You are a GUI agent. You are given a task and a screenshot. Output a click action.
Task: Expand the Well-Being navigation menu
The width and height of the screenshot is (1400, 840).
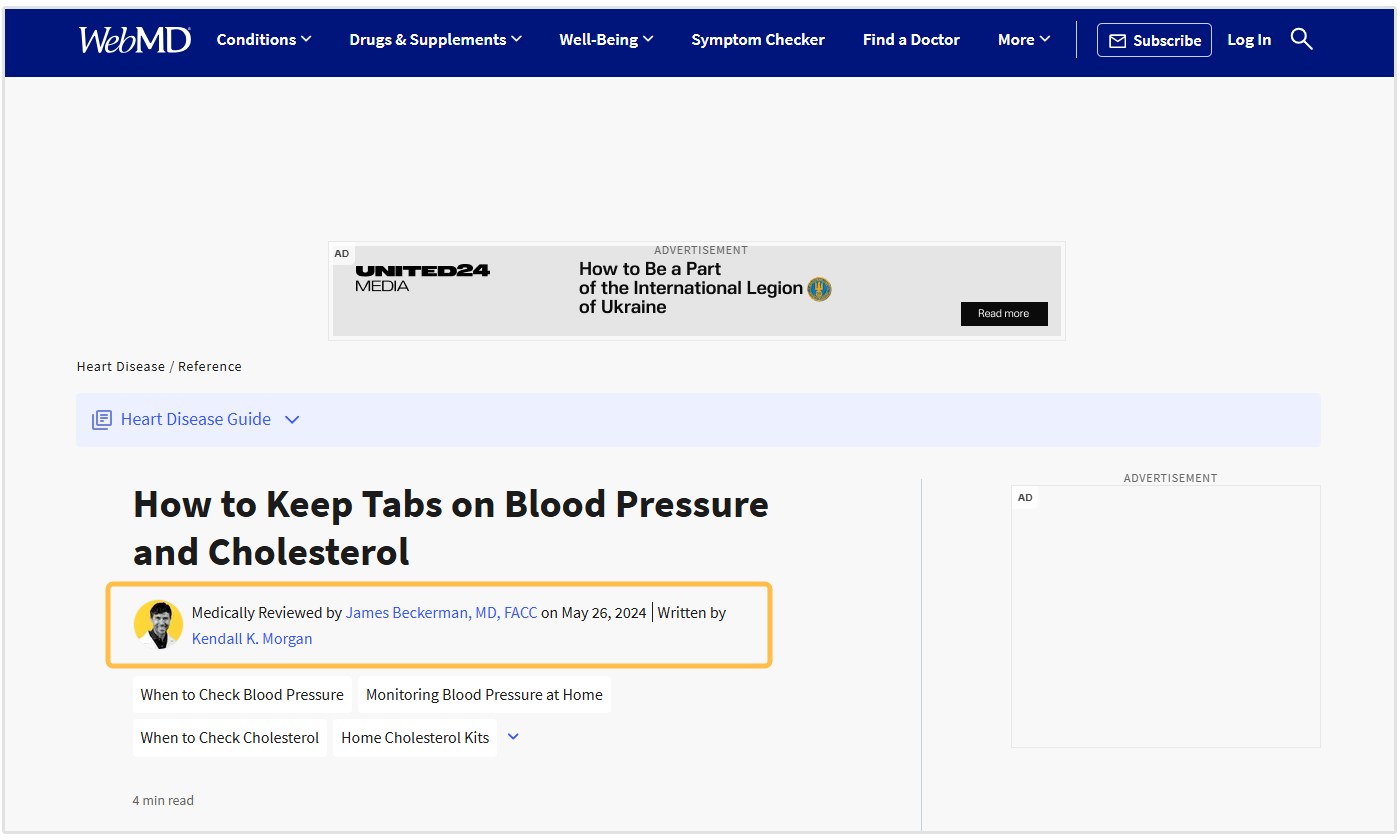coord(606,40)
